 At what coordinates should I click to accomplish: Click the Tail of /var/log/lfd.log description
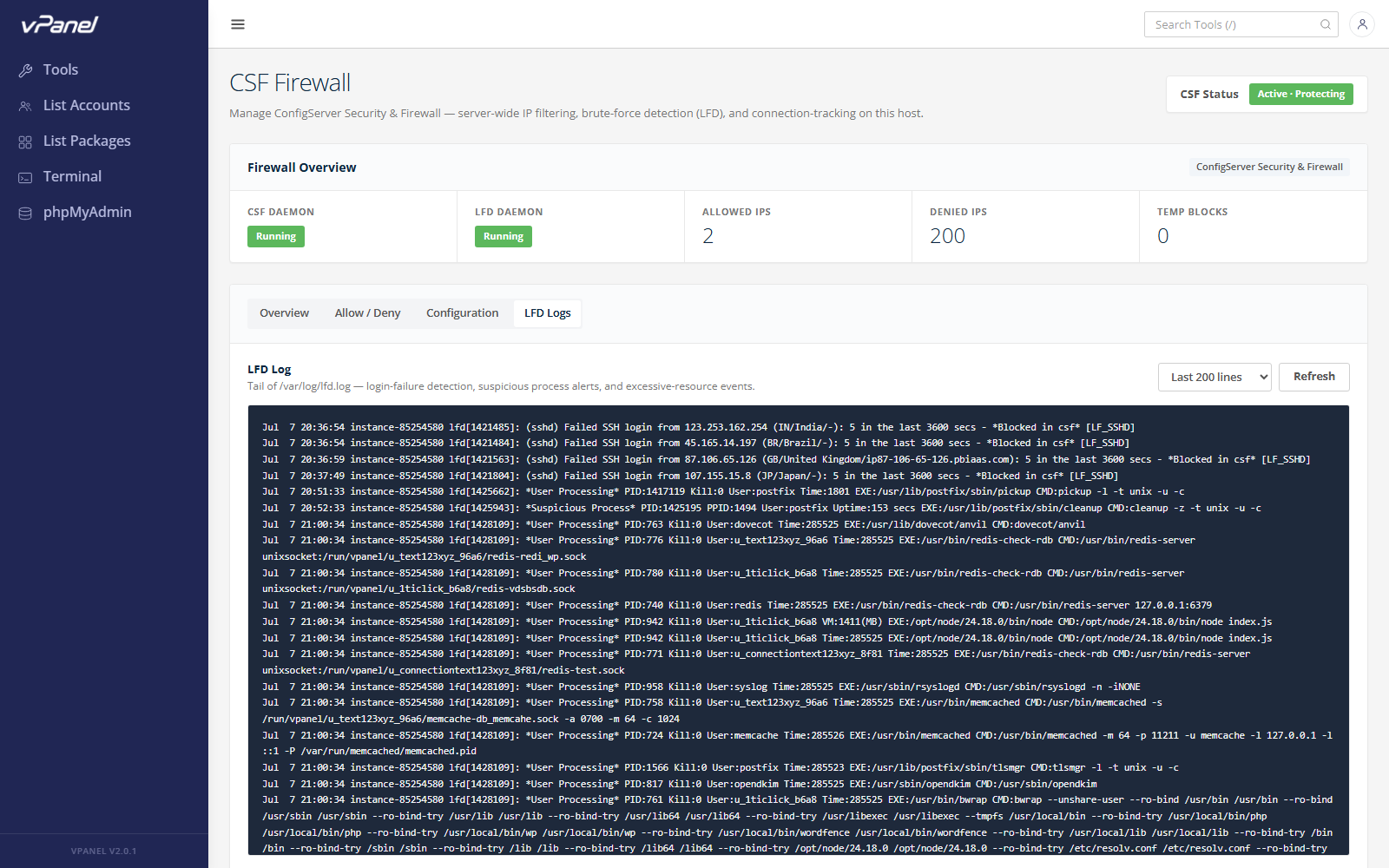pos(501,386)
